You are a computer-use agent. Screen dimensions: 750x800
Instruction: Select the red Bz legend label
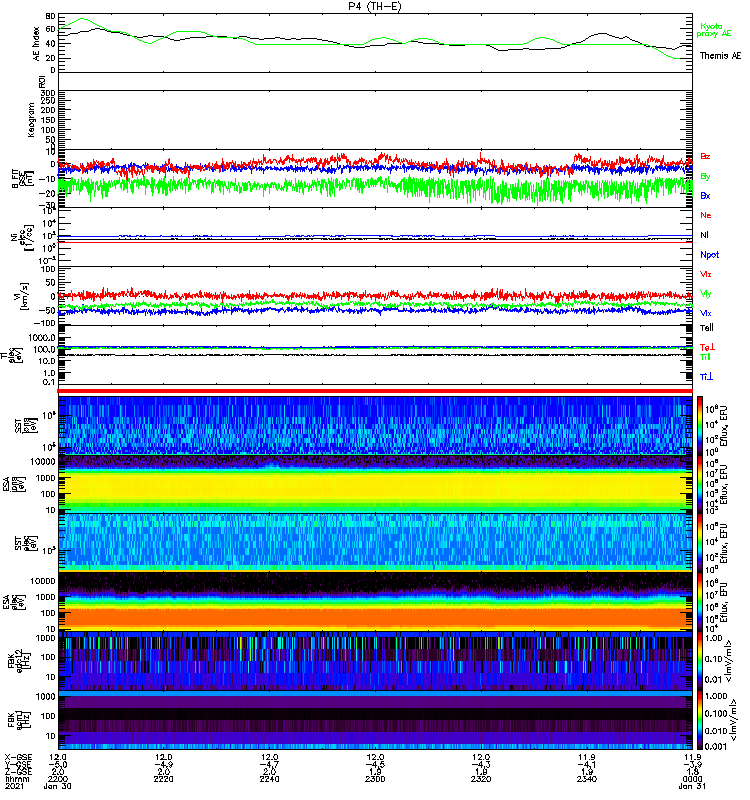(x=705, y=156)
